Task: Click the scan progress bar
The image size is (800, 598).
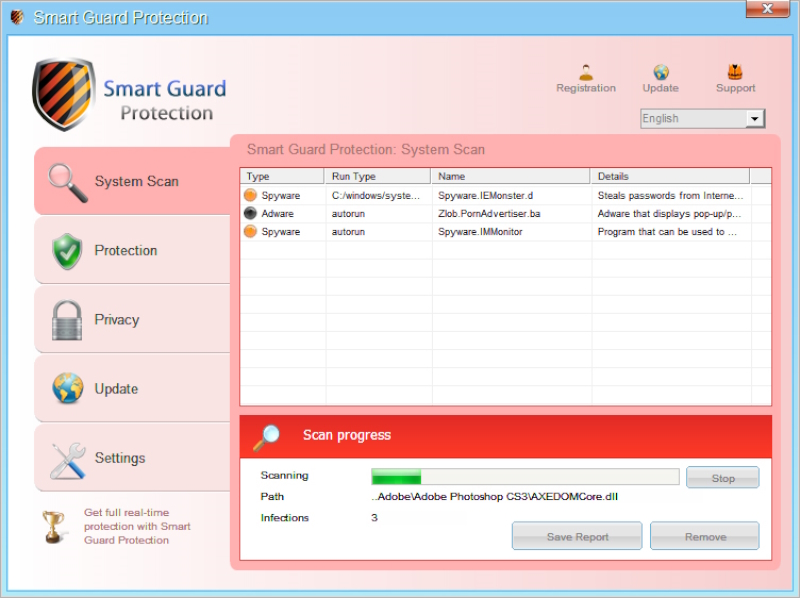Action: 525,477
